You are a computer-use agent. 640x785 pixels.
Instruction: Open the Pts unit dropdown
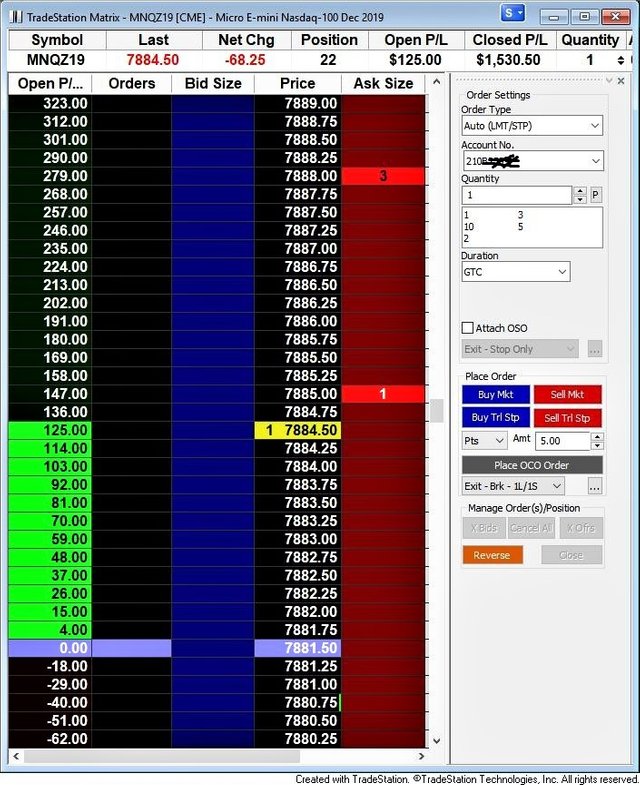484,441
